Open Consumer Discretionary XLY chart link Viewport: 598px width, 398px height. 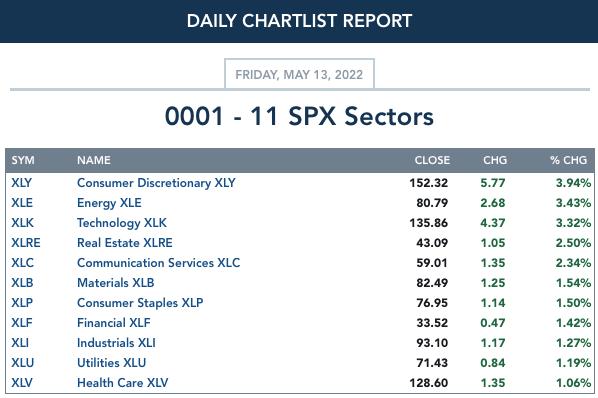[156, 183]
